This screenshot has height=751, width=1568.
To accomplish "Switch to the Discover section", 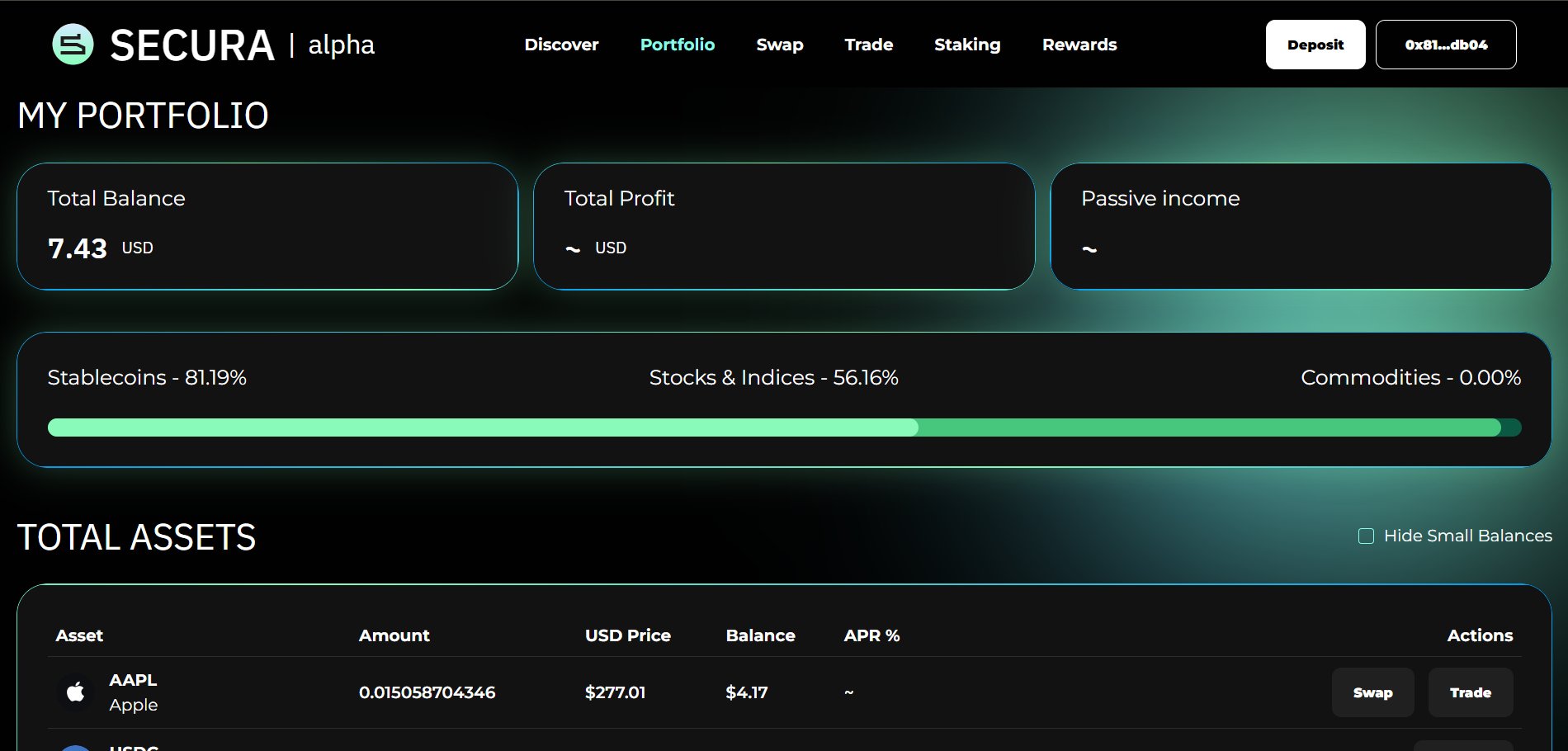I will tap(561, 45).
